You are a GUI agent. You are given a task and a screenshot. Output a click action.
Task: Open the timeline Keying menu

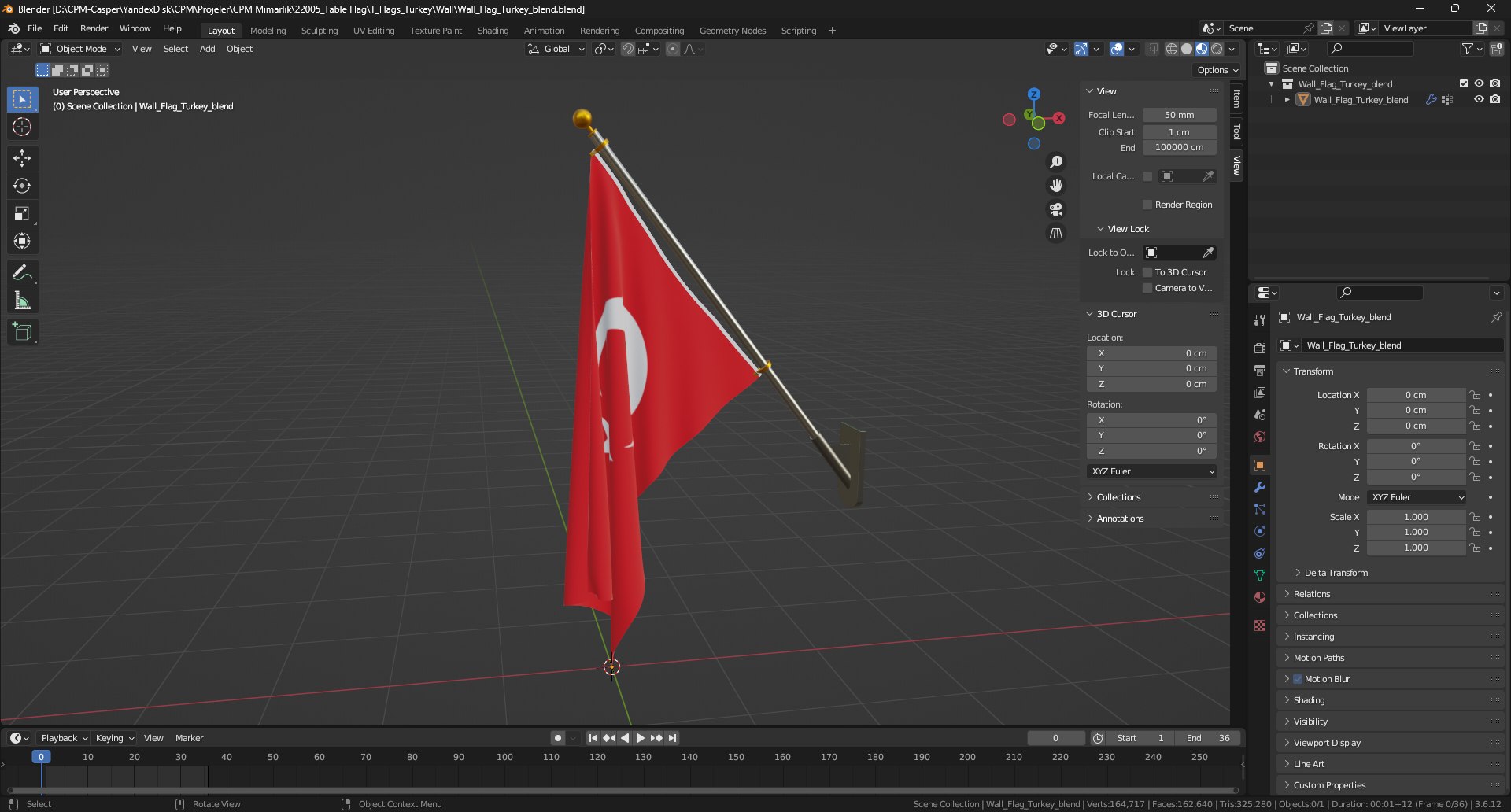pos(114,738)
